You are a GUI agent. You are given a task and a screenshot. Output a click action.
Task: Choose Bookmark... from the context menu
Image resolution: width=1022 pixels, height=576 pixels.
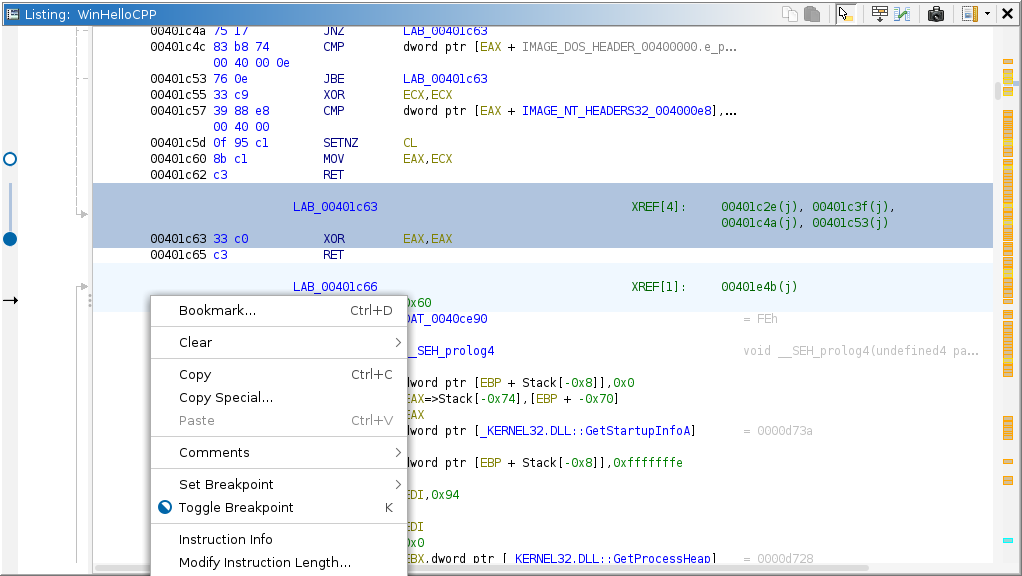(x=217, y=311)
